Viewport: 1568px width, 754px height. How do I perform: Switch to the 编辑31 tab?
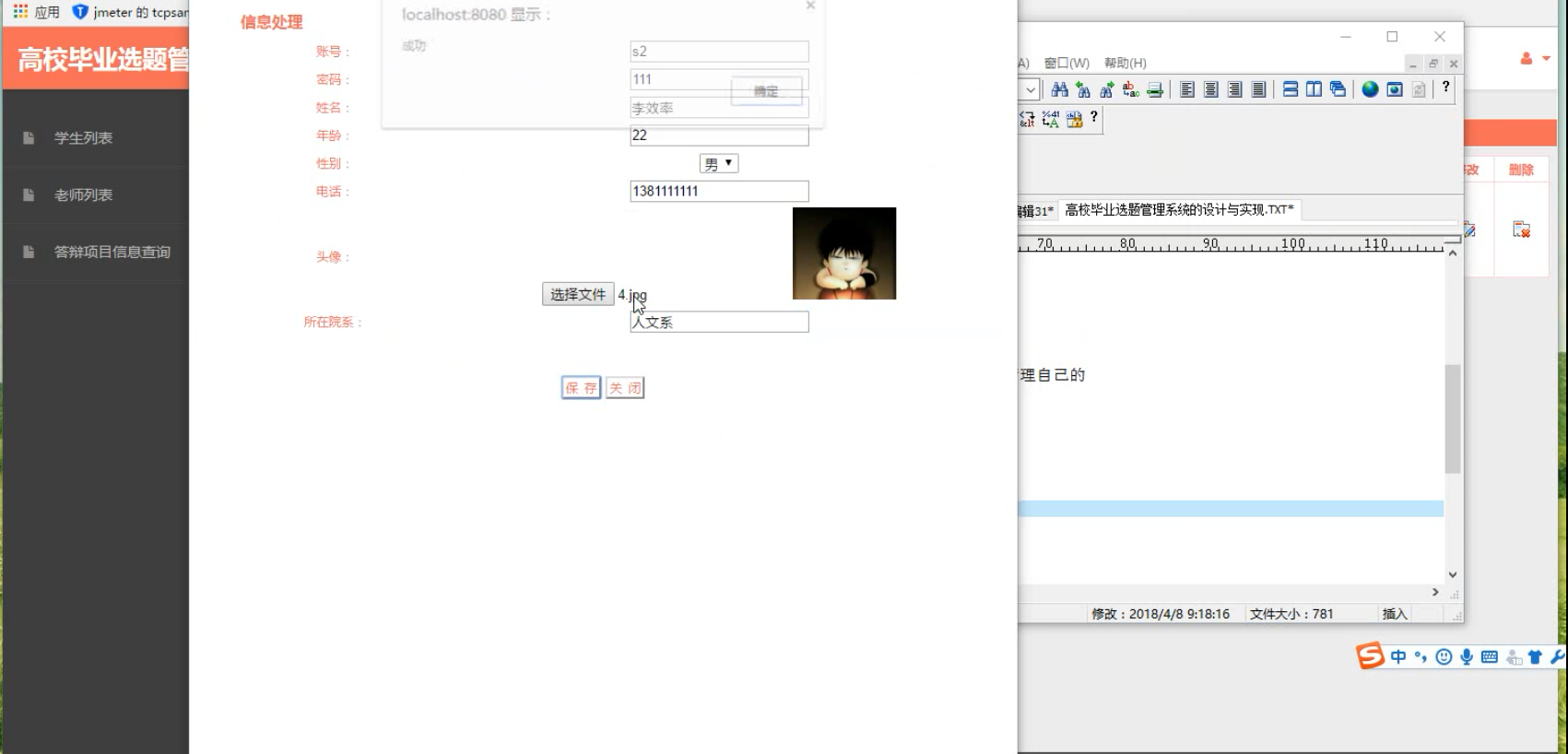click(1036, 211)
